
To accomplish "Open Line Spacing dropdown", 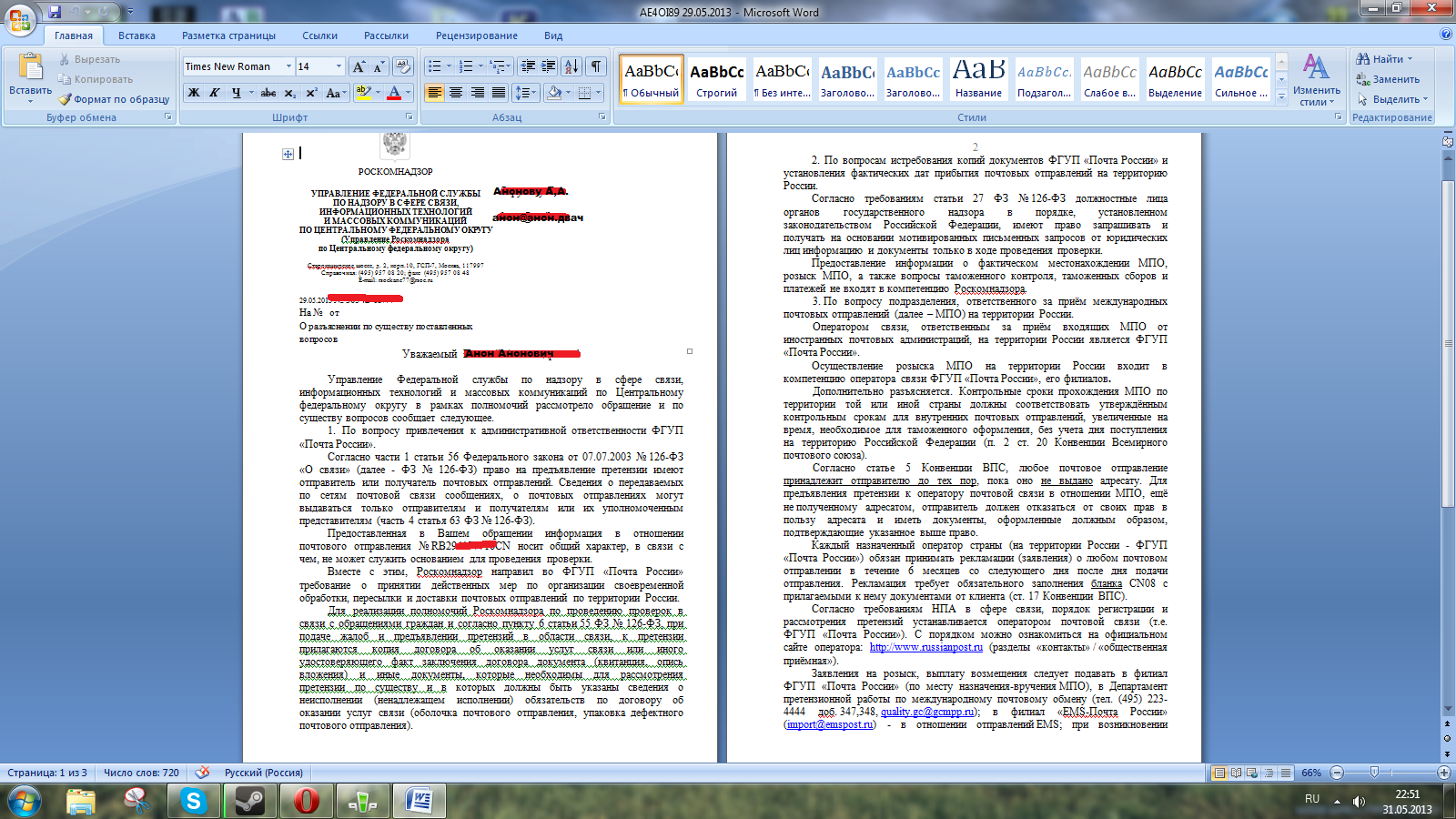I will point(526,93).
